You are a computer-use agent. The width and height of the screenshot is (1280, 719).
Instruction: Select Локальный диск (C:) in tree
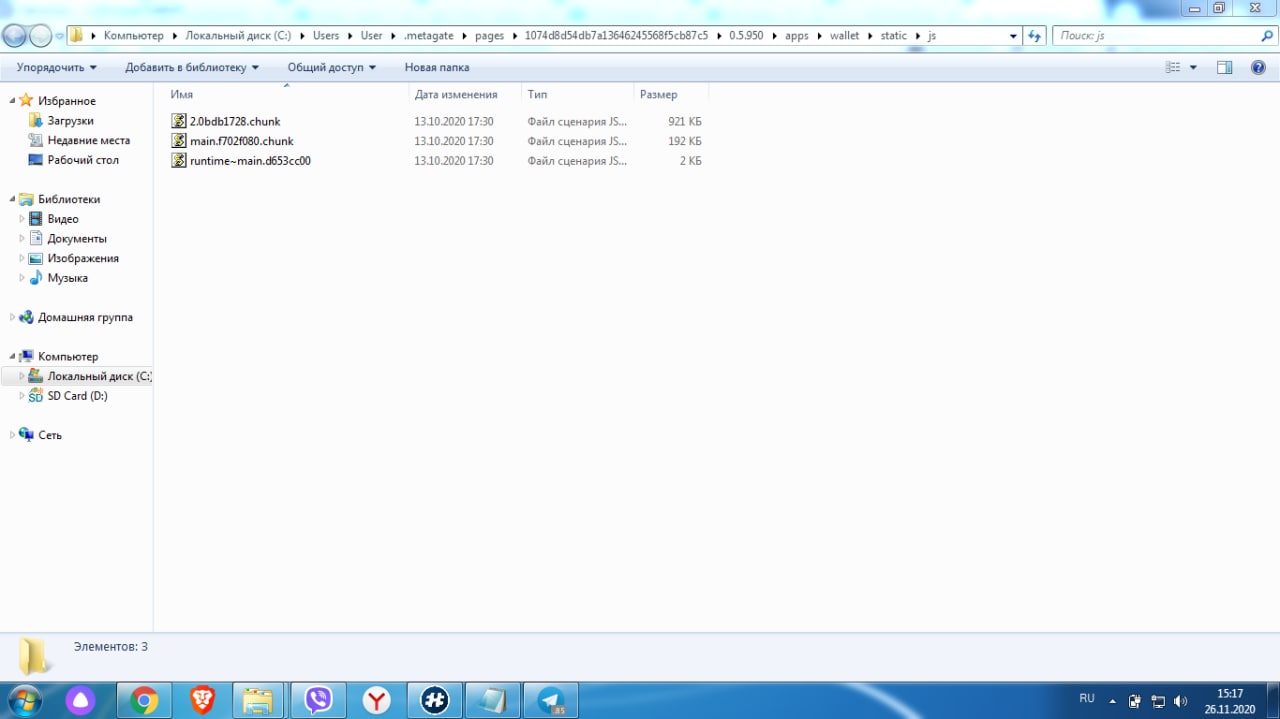pyautogui.click(x=99, y=376)
